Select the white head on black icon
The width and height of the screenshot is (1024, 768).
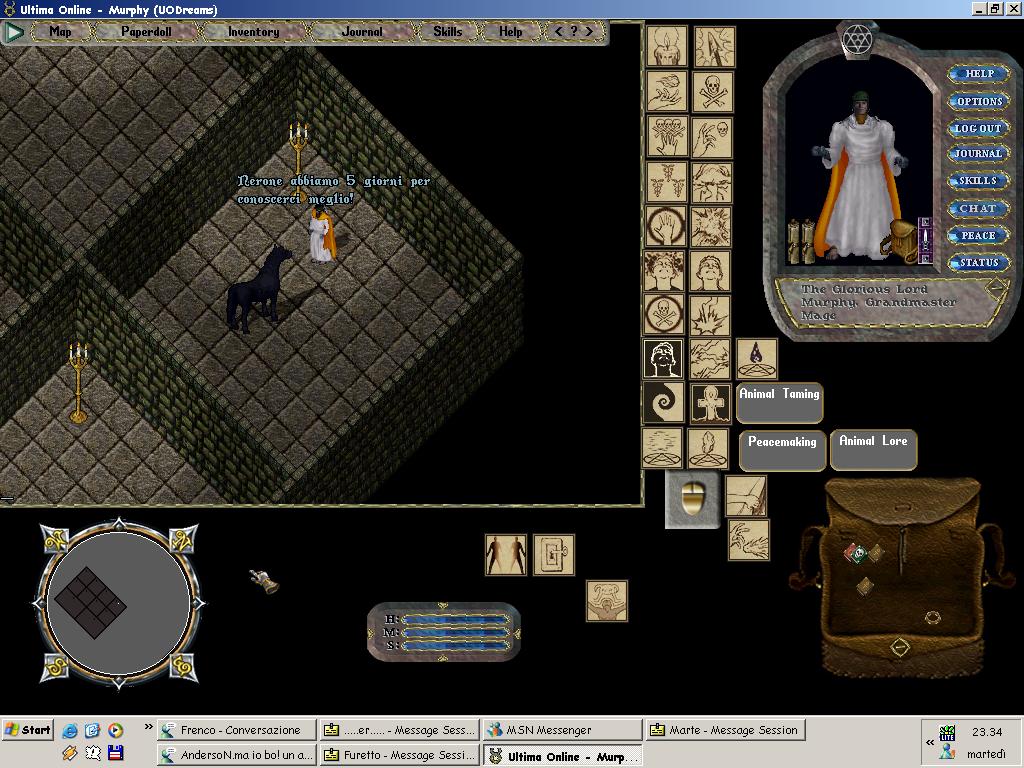coord(663,359)
